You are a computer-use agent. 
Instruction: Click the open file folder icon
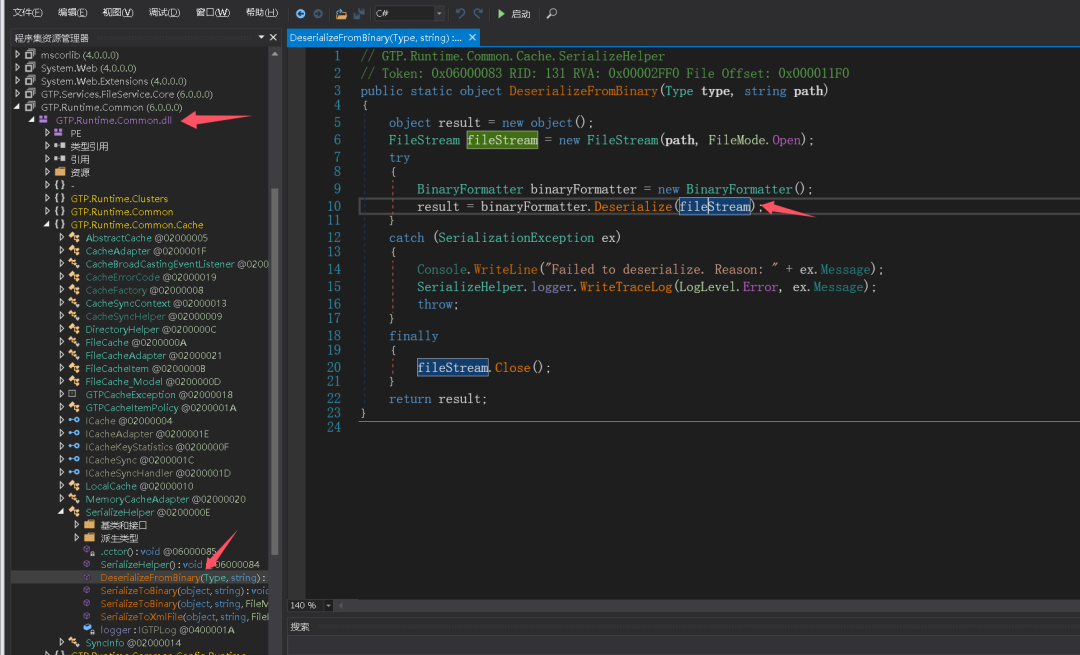click(x=341, y=14)
